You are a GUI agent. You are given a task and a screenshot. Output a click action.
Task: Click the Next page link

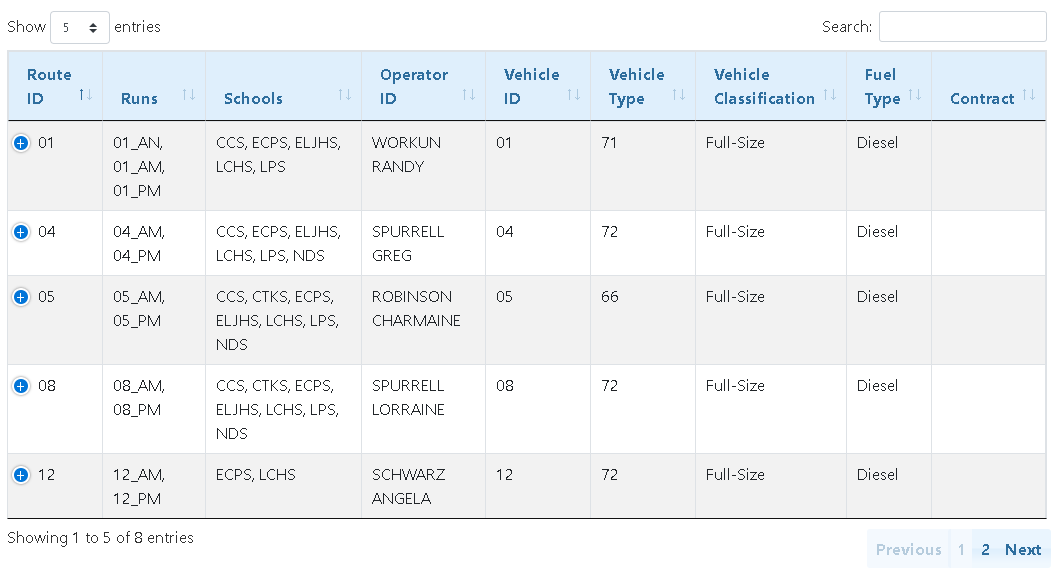click(1023, 549)
